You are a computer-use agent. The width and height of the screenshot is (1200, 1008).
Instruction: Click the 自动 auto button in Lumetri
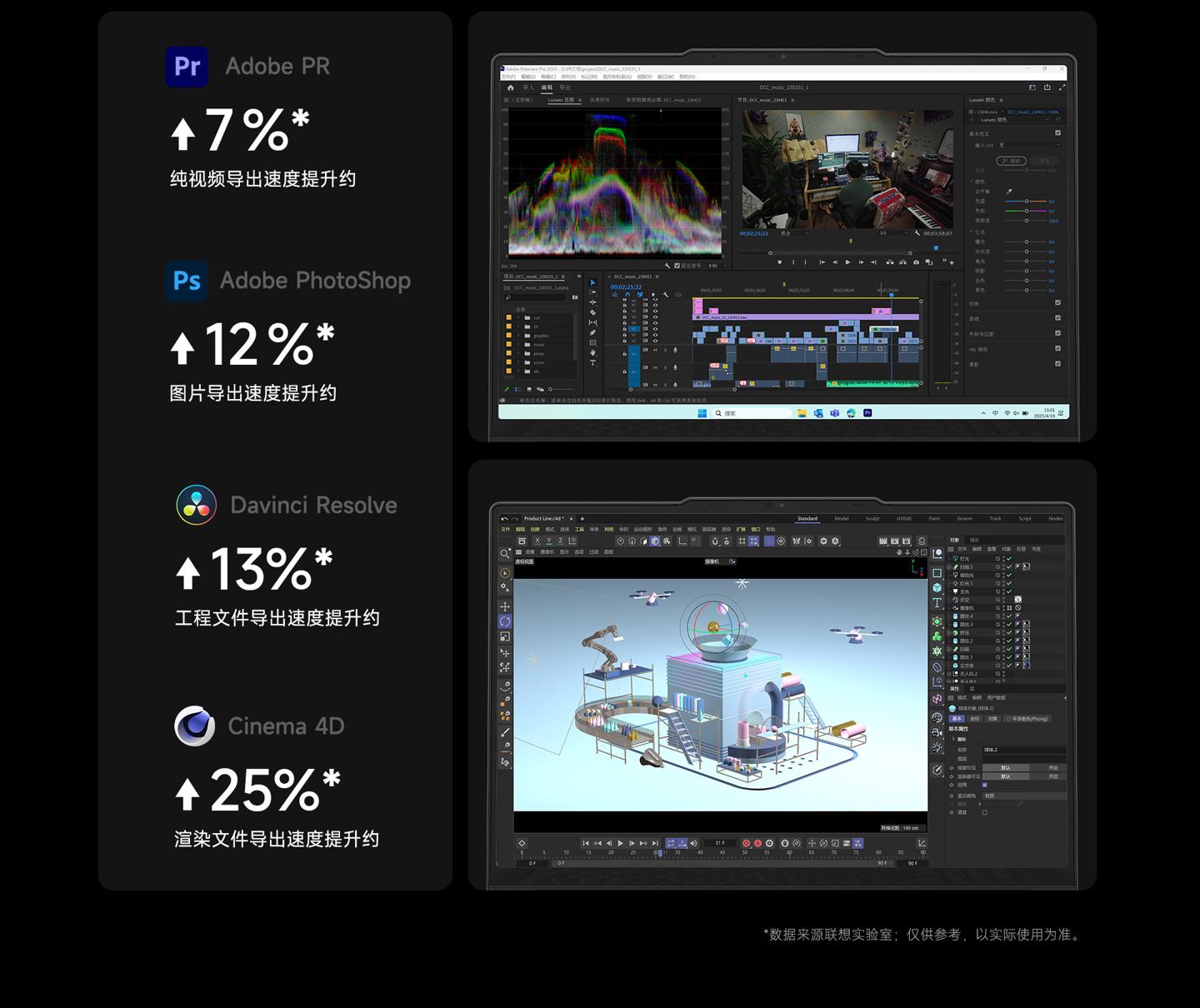click(x=1012, y=161)
